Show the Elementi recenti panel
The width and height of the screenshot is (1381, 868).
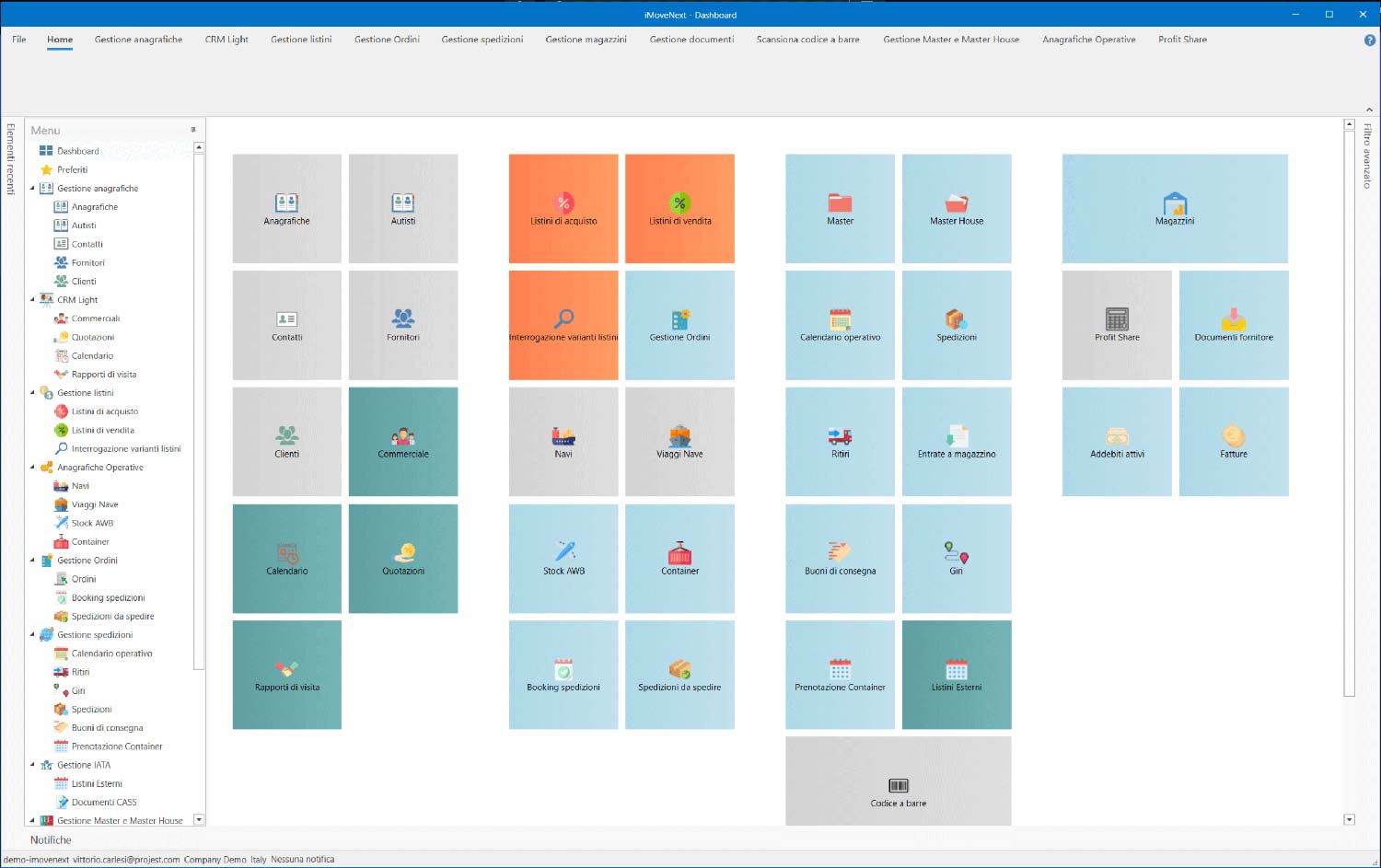(11, 155)
